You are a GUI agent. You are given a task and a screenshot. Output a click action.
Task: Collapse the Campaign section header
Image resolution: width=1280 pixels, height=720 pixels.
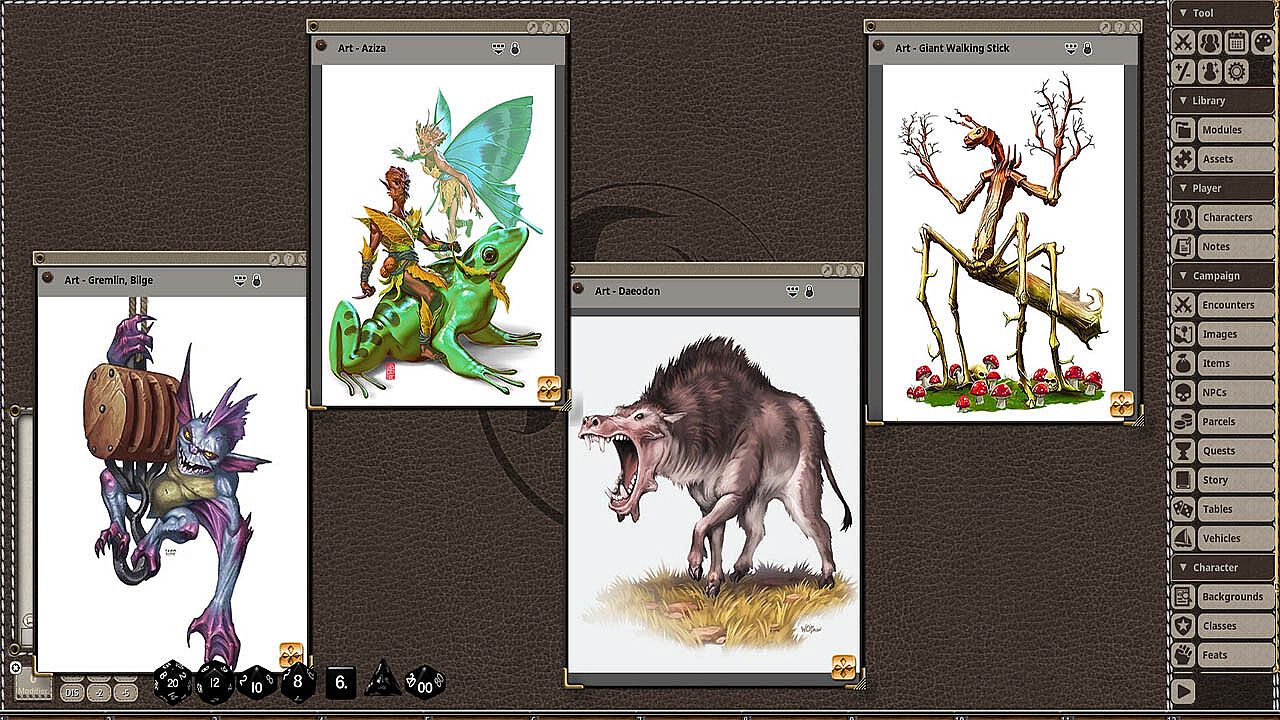pos(1222,275)
